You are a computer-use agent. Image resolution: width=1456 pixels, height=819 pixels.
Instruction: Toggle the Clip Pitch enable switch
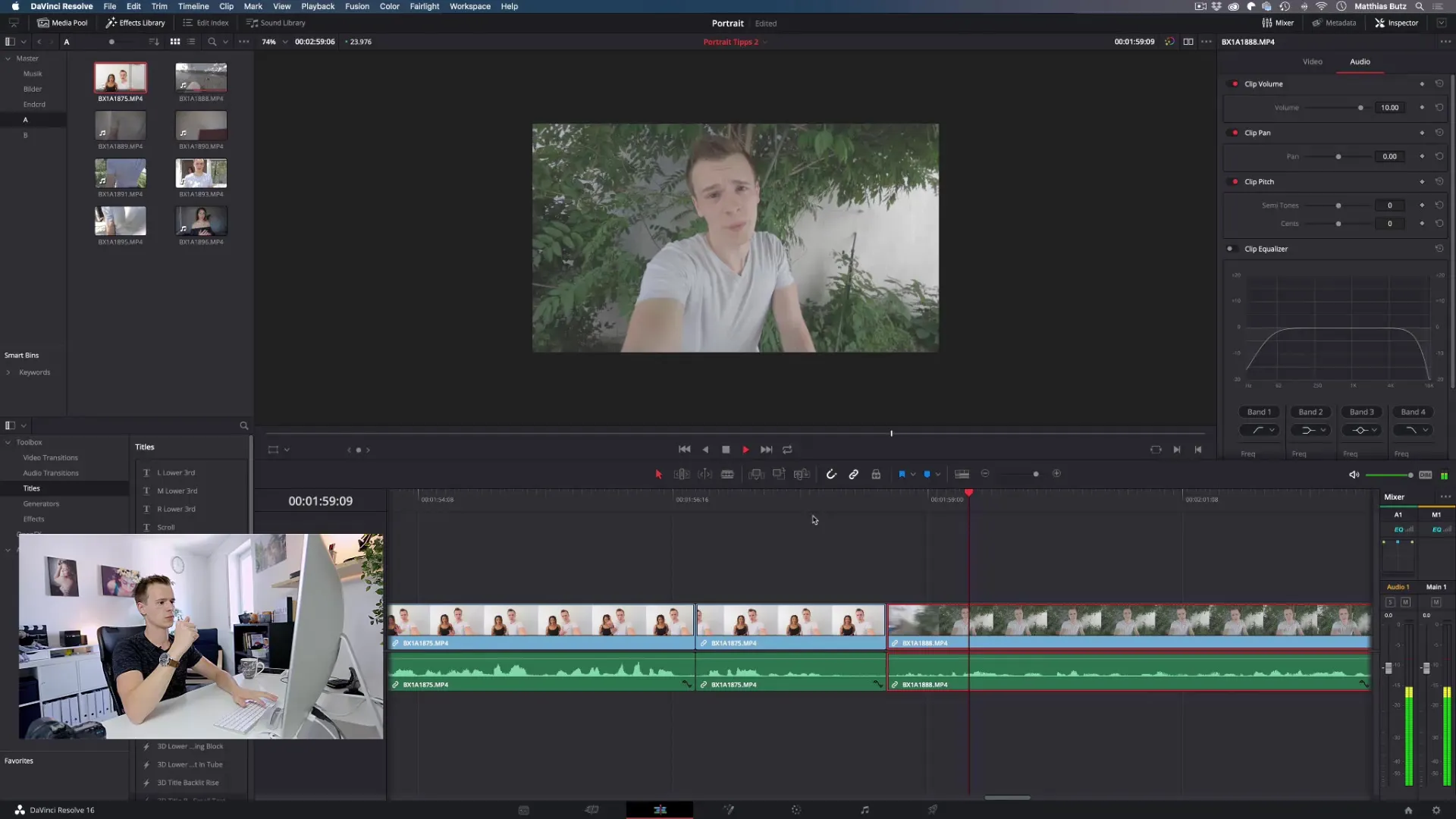[1235, 182]
